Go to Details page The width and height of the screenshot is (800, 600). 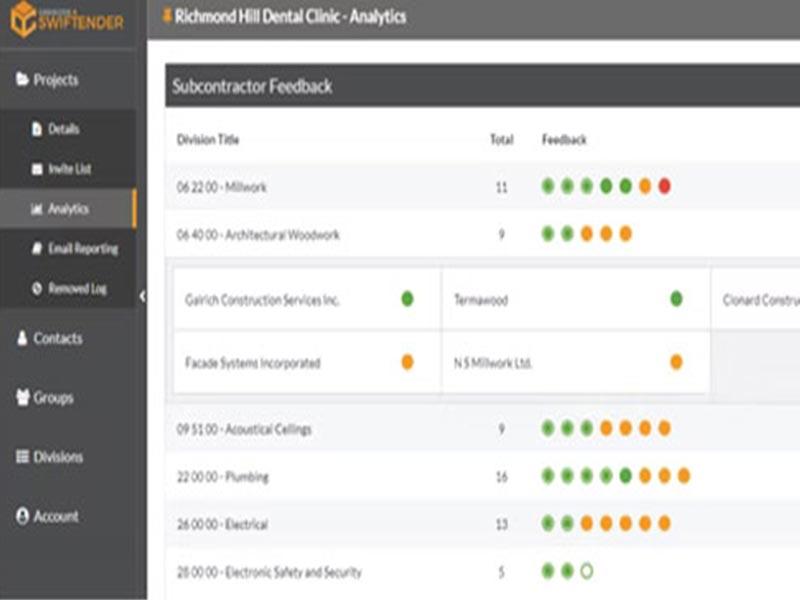(68, 129)
